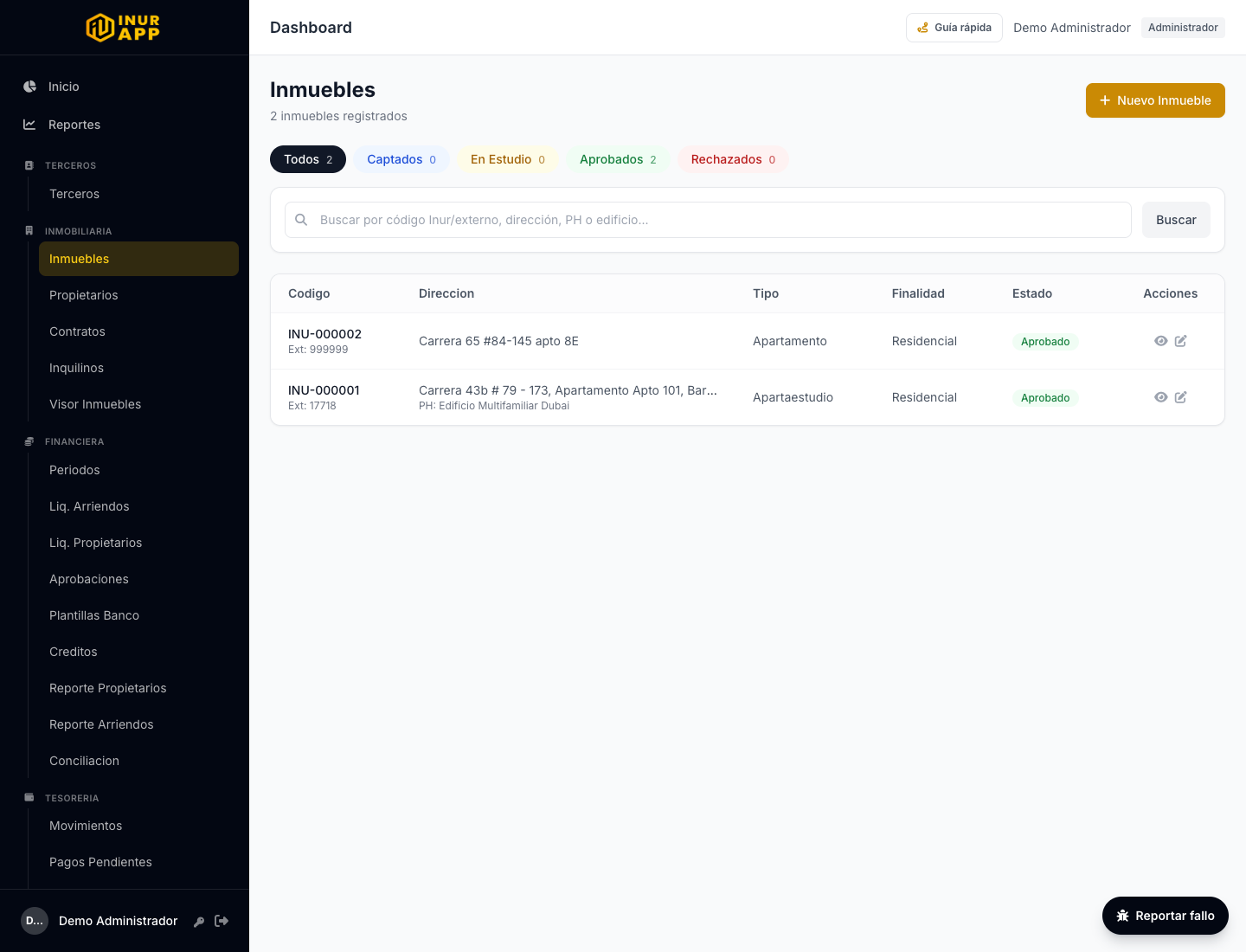Viewport: 1246px width, 952px height.
Task: Edit property INU-000002 with pencil icon
Action: (1181, 341)
